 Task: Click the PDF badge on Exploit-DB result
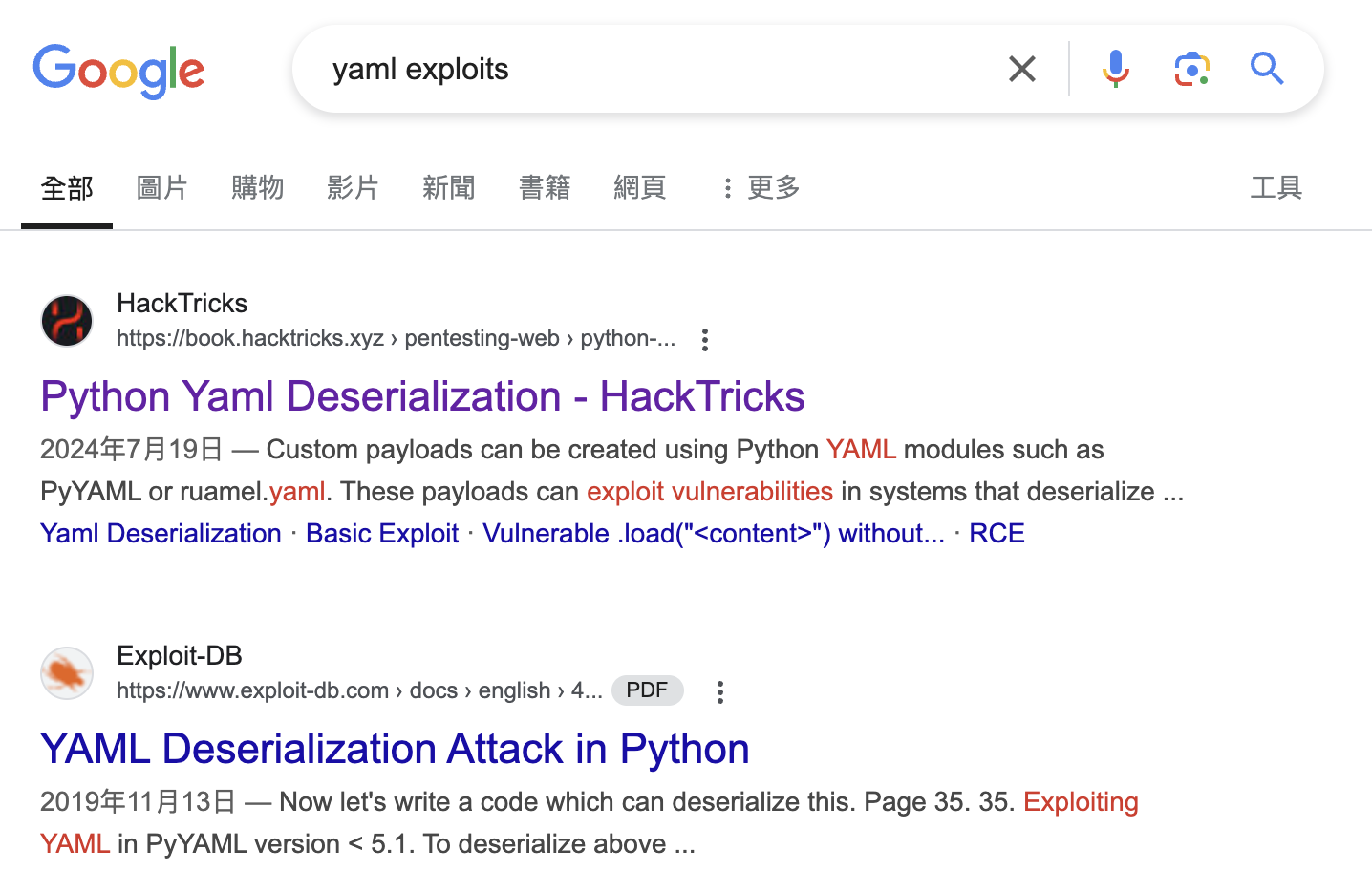coord(647,690)
